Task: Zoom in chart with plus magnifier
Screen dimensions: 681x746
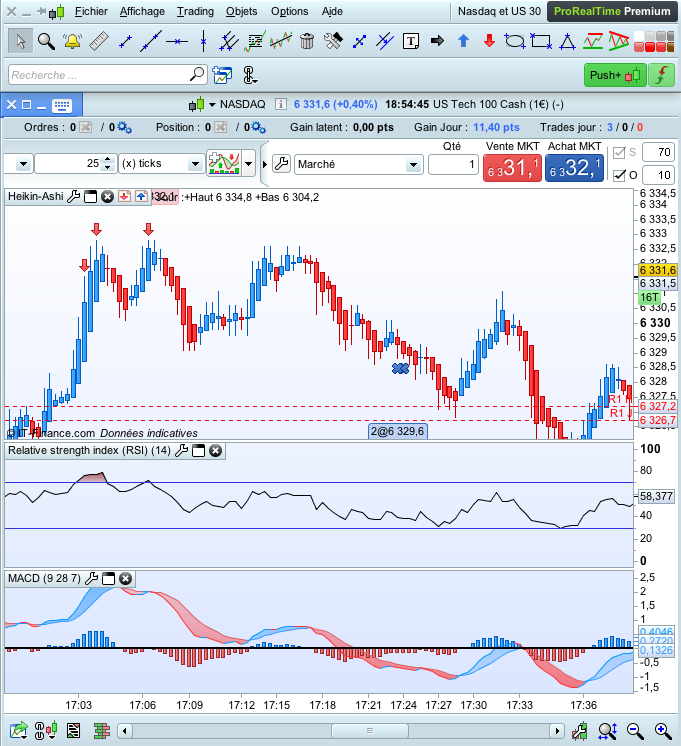Action: (663, 731)
